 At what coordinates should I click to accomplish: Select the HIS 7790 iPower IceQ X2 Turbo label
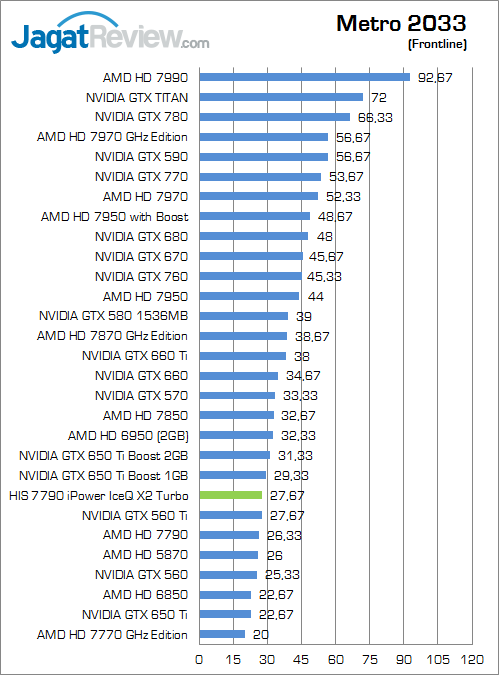99,495
